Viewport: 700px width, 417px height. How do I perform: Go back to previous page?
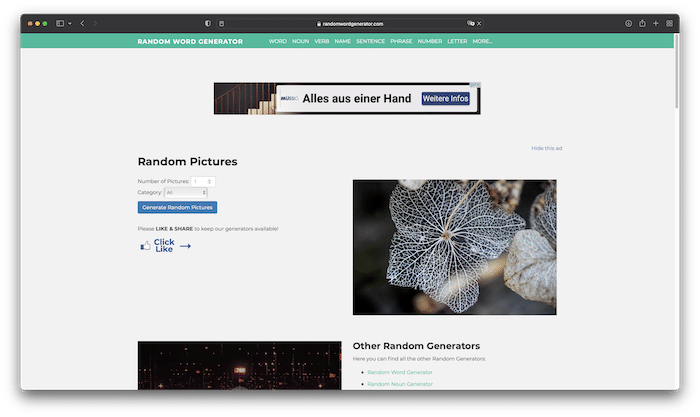[x=82, y=23]
